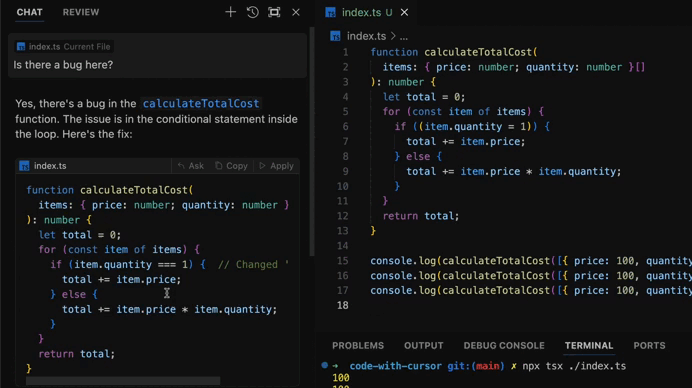Click TypeScript icon in code block header
This screenshot has height=388, width=692.
click(x=24, y=166)
